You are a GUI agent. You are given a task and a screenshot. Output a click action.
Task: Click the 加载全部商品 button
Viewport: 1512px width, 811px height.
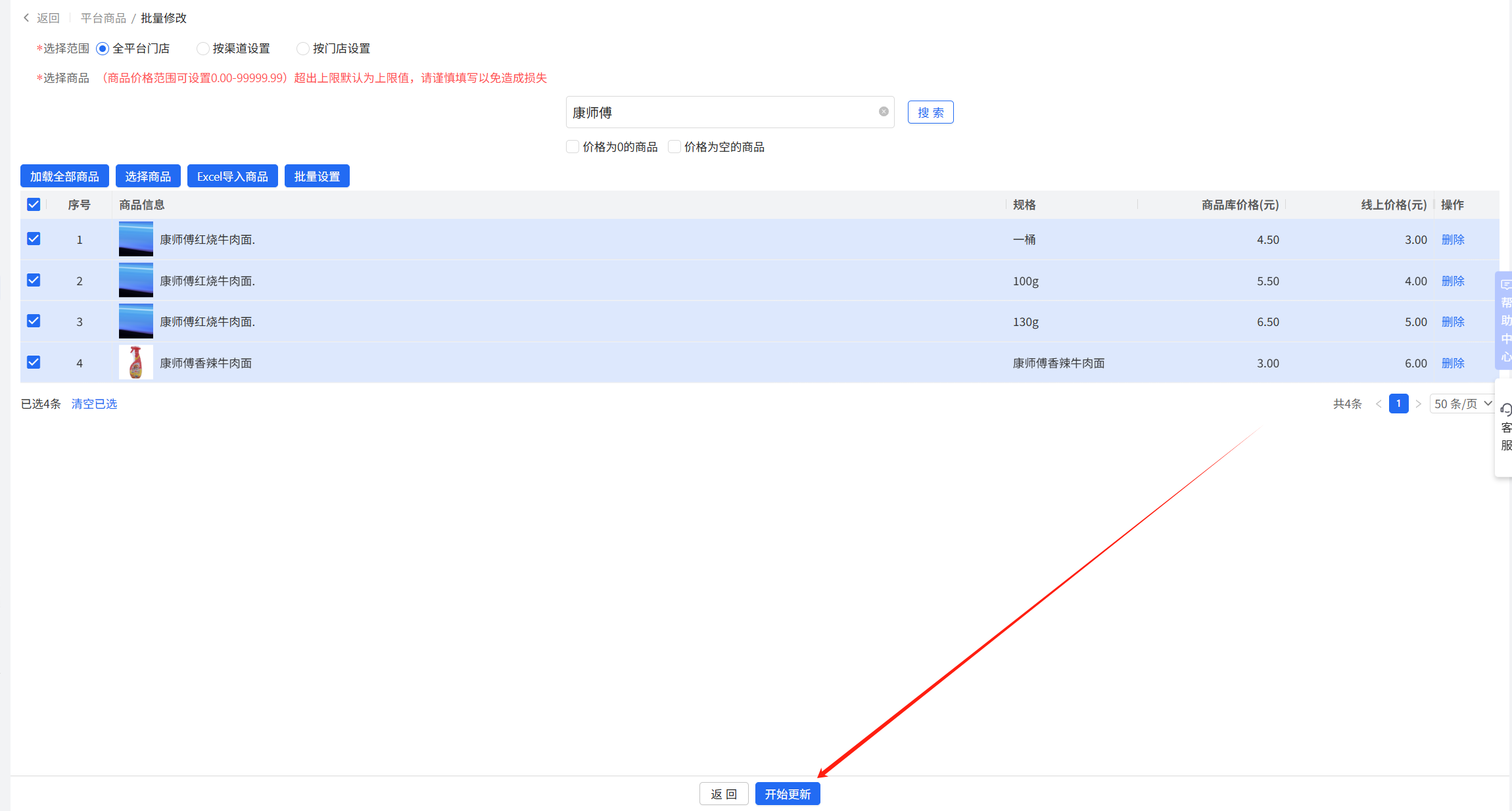[x=64, y=176]
